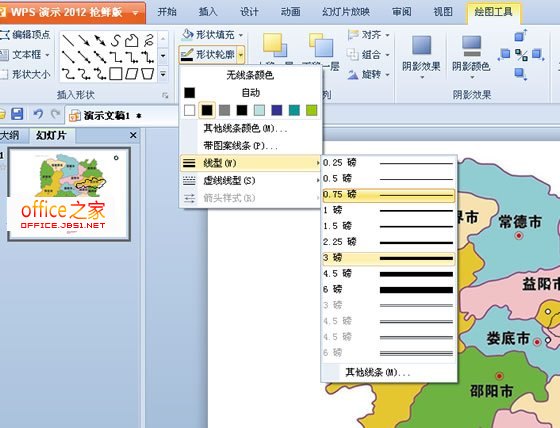Click the bring forward 上移一层 icon
The width and height of the screenshot is (560, 428).
(275, 46)
